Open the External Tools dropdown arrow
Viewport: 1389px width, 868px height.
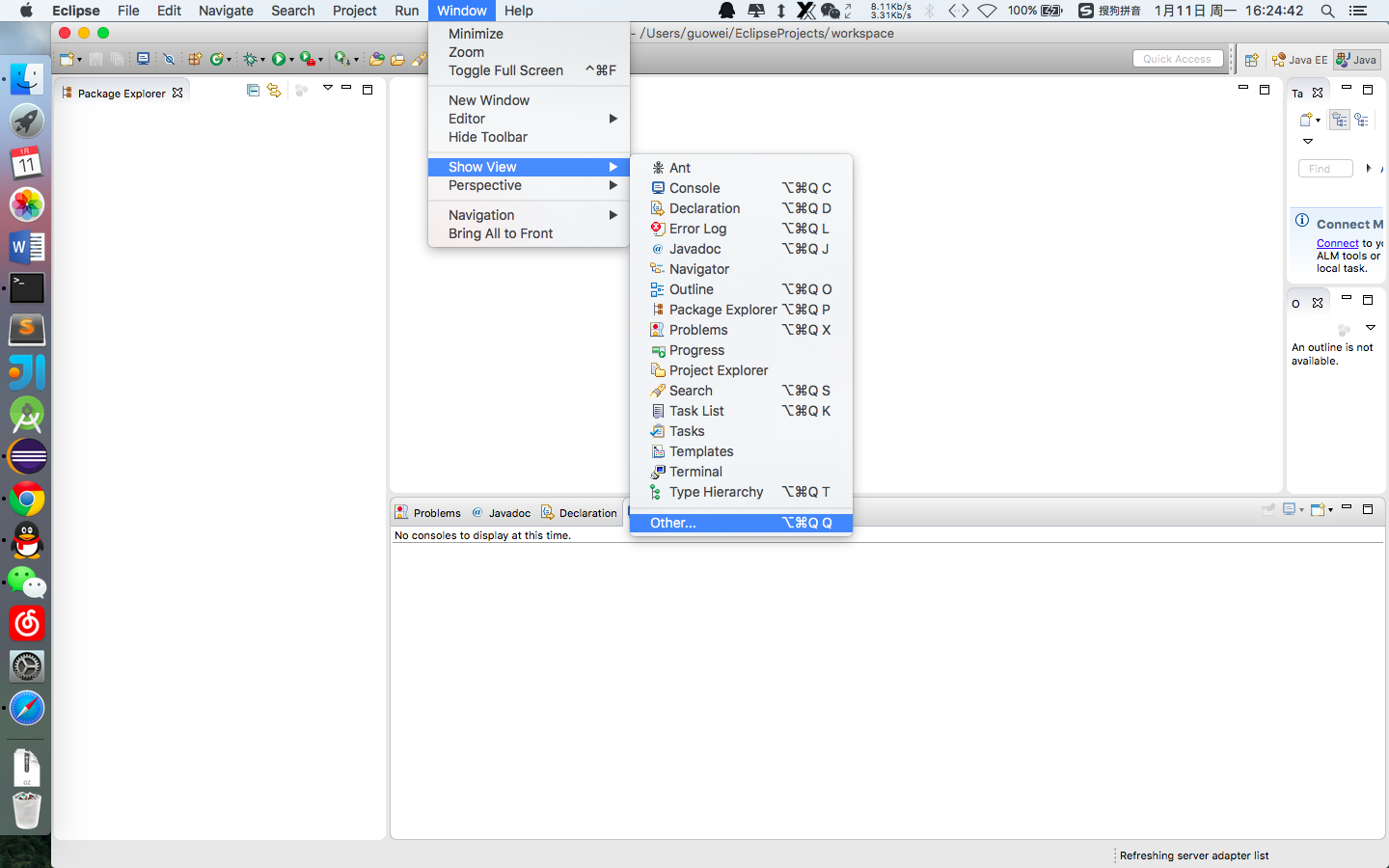(x=320, y=60)
